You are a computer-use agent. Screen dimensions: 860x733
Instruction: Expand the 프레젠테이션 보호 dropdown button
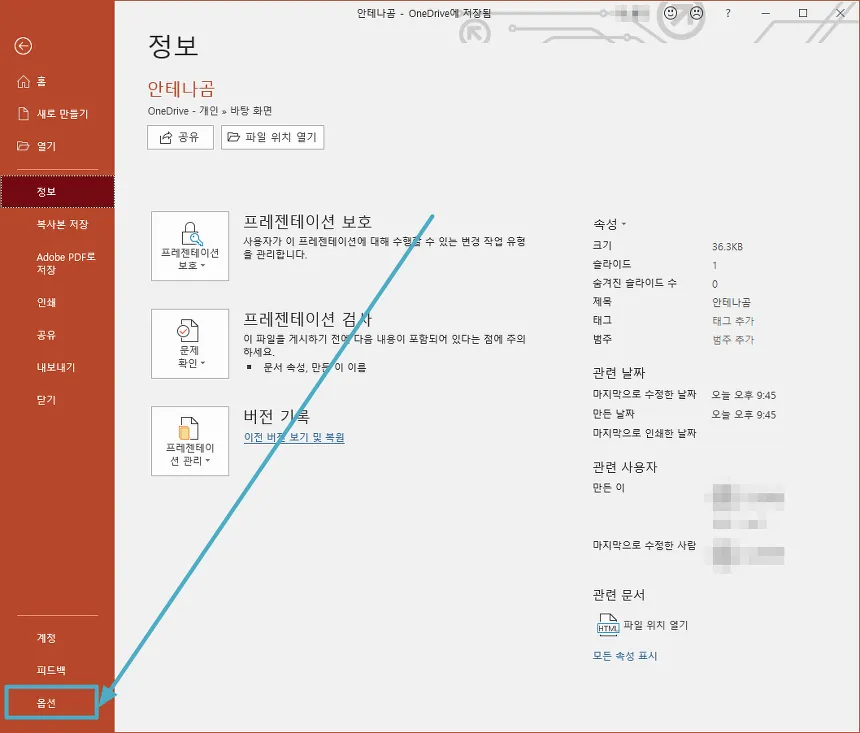coord(190,246)
